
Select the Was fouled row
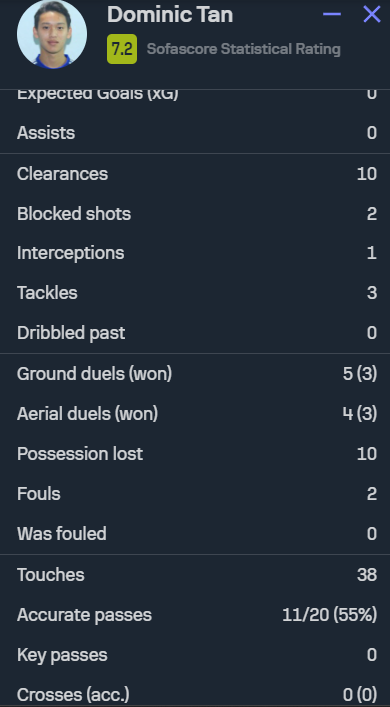tap(195, 533)
